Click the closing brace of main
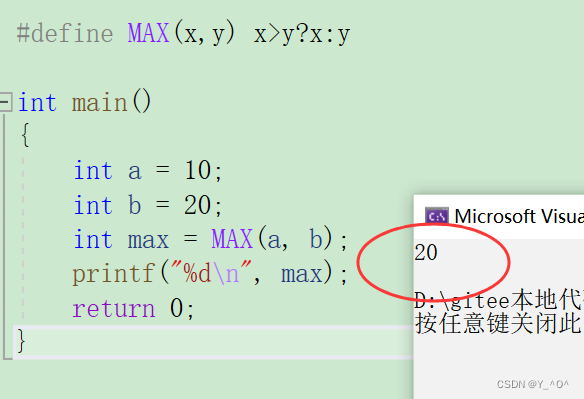The width and height of the screenshot is (584, 399). click(x=21, y=341)
